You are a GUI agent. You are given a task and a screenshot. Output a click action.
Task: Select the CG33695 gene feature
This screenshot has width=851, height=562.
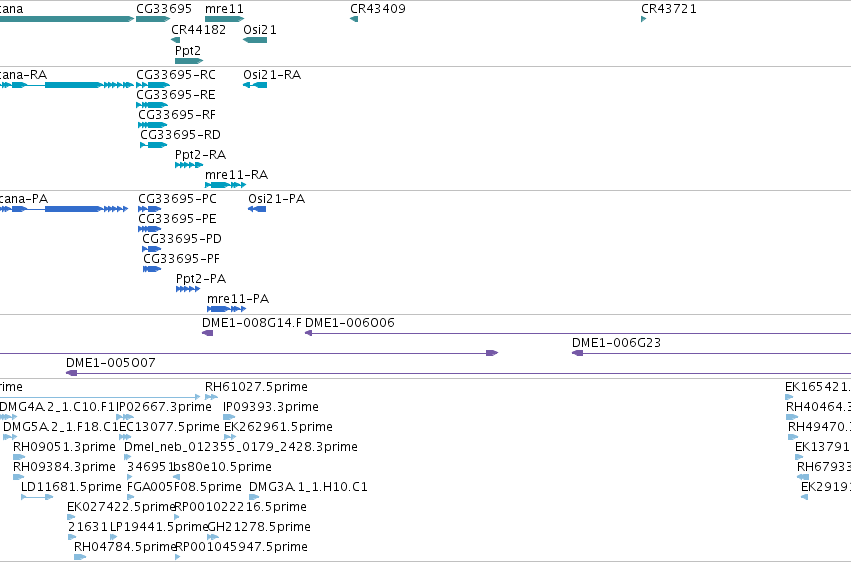coord(153,19)
